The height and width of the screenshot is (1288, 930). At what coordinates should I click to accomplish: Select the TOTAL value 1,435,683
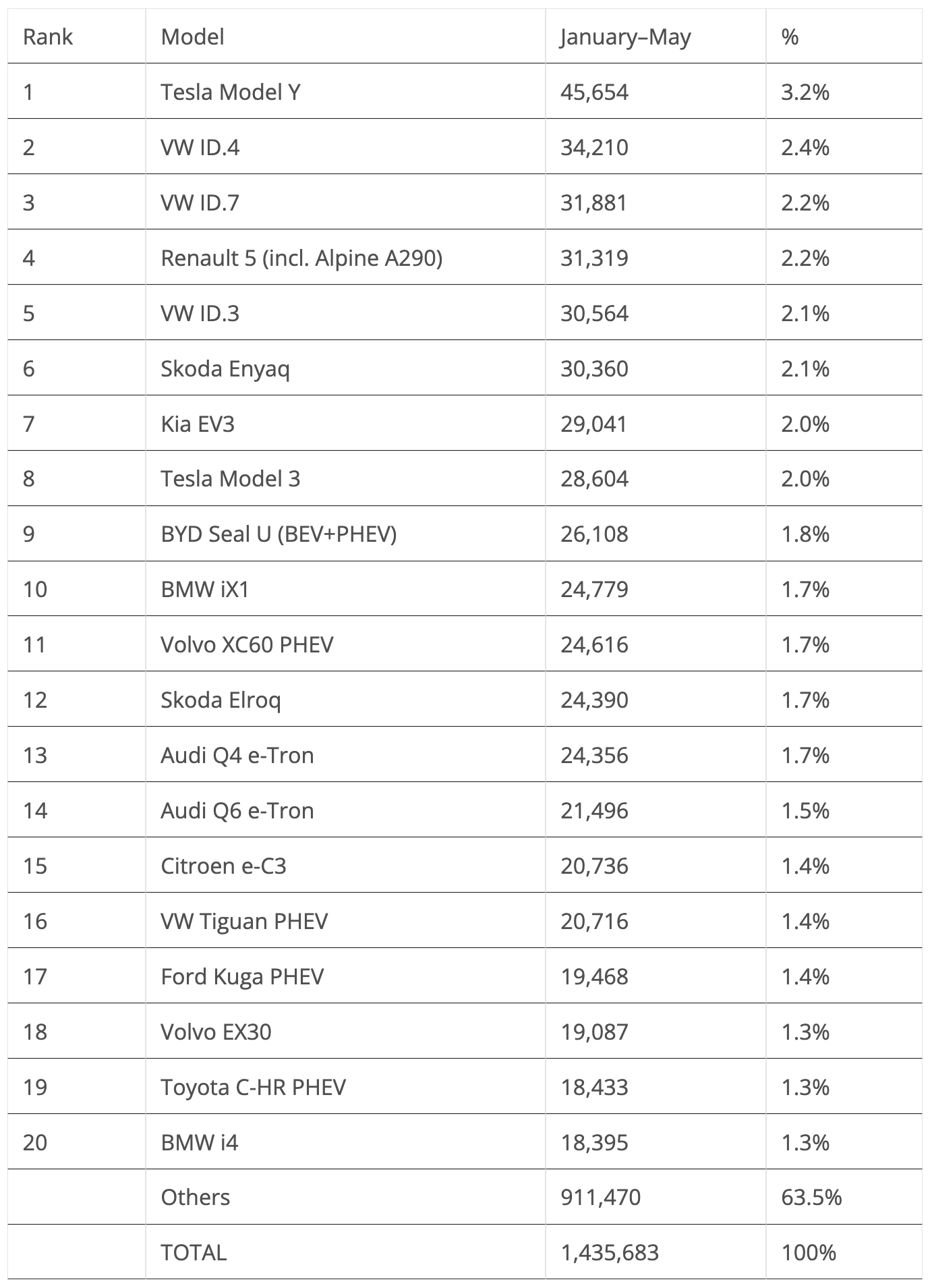609,1253
